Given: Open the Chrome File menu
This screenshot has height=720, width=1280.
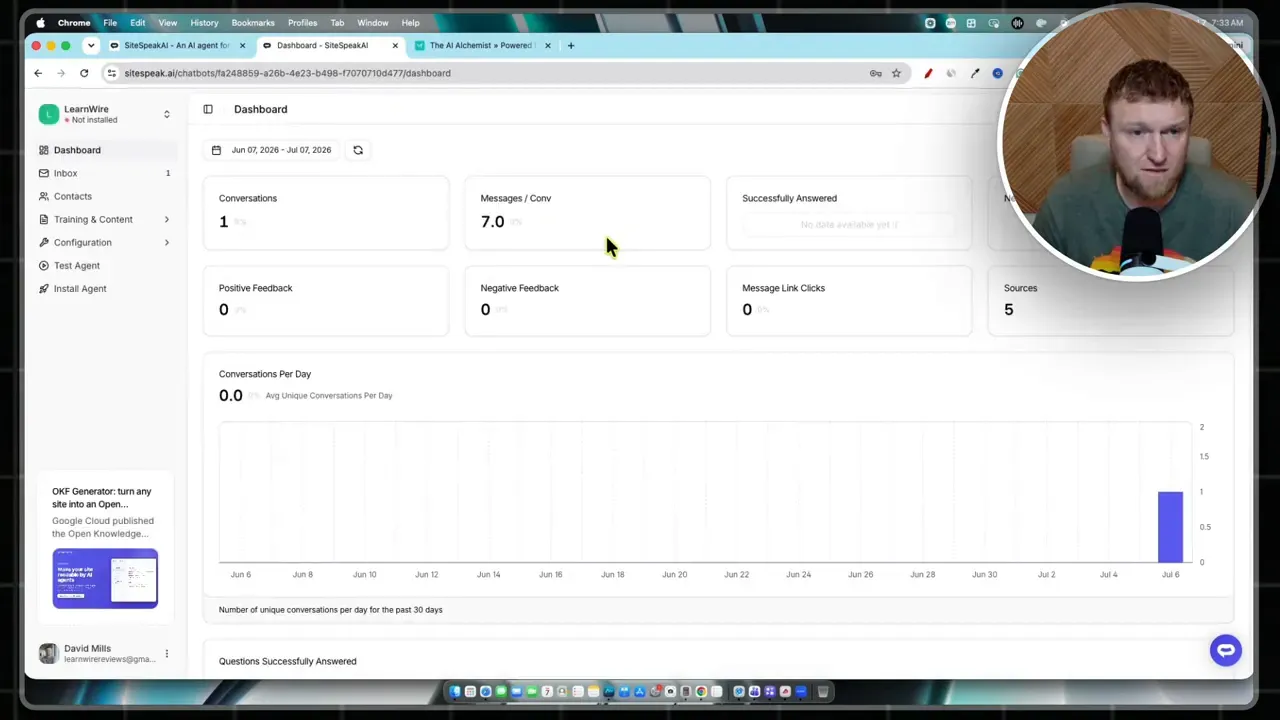Looking at the screenshot, I should [x=110, y=22].
